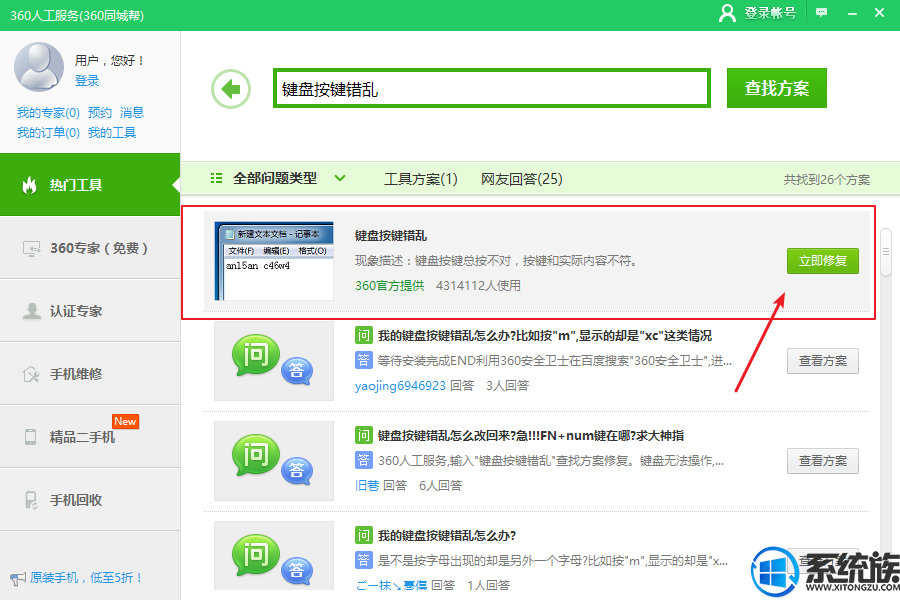Open question 我的键盘按键错乱怎么办?比如按"m"
The image size is (900, 600).
point(545,335)
